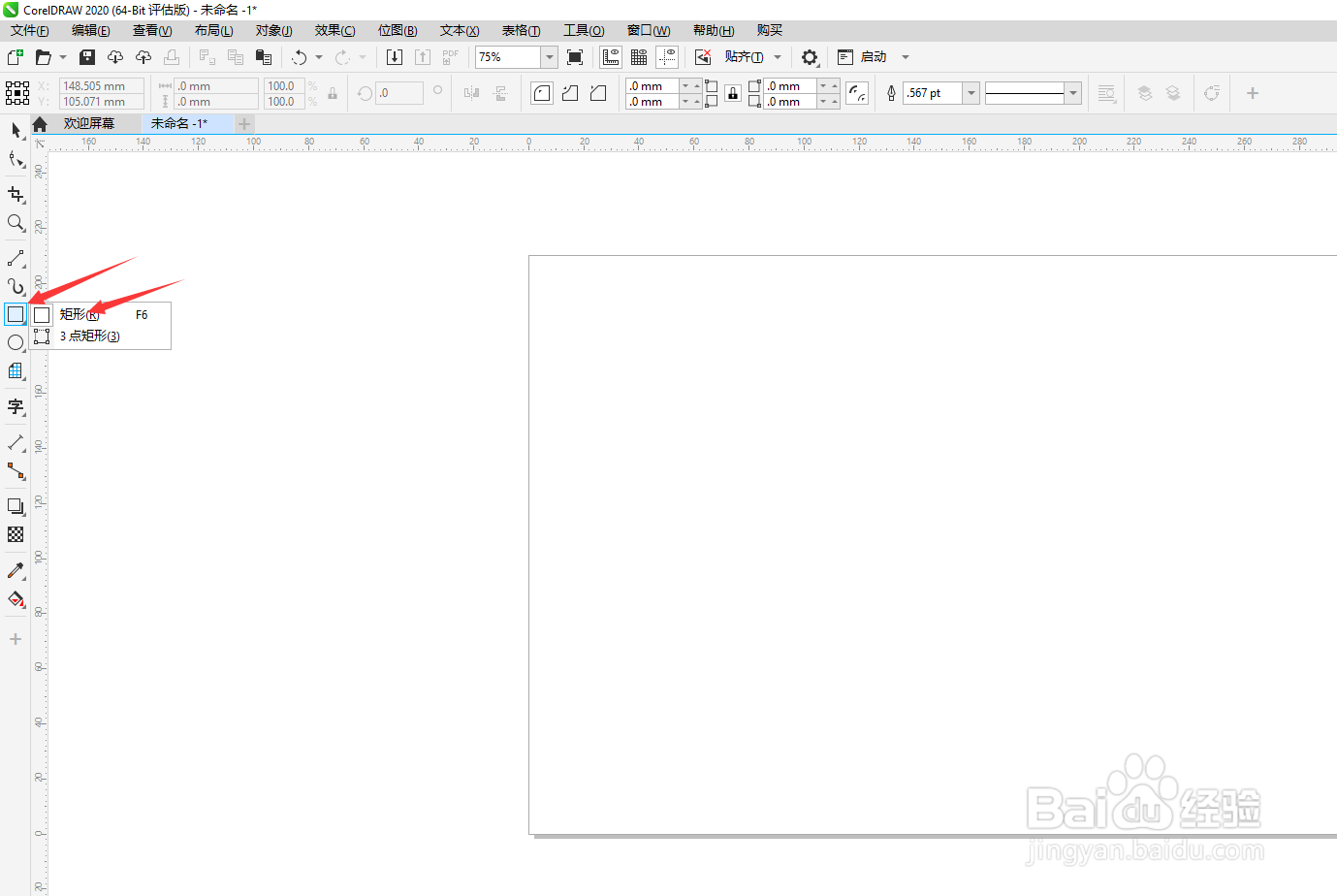Toggle the rulers visibility
Viewport: 1337px width, 896px height.
[611, 56]
